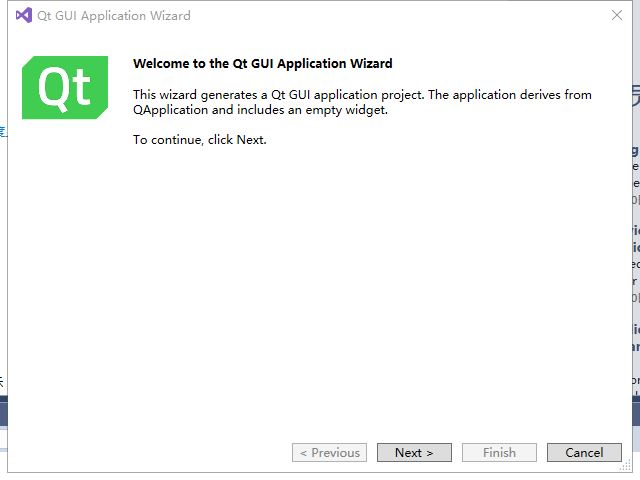Cancel the Qt GUI Application Wizard
This screenshot has height=480, width=640.
[x=584, y=453]
